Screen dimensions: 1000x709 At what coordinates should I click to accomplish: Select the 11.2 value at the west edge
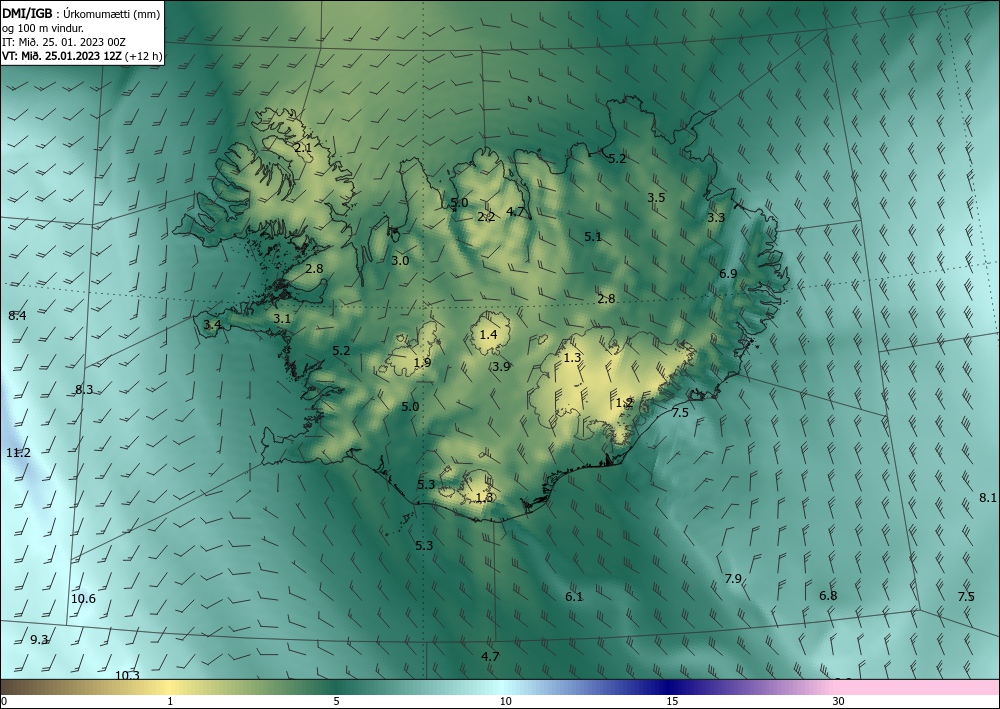[18, 453]
